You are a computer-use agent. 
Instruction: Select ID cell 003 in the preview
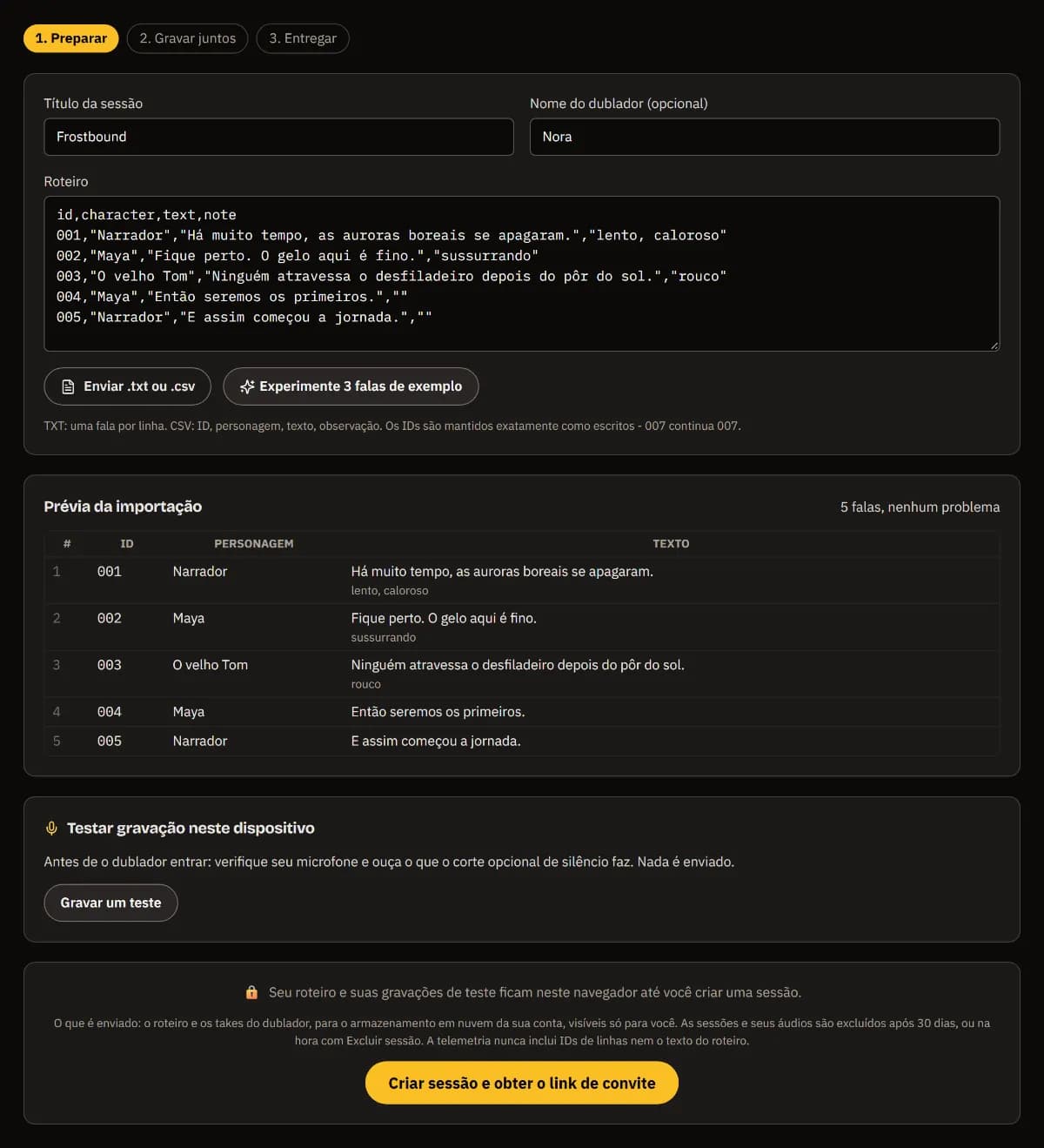(110, 665)
